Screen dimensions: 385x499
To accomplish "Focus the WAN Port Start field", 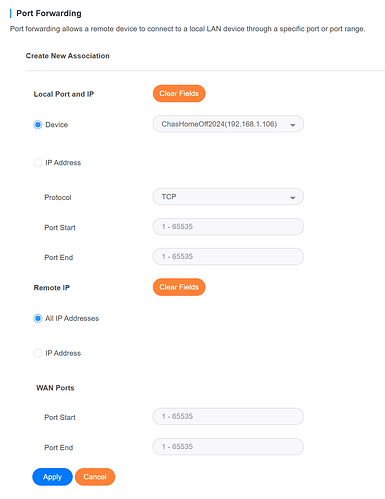I will (228, 416).
